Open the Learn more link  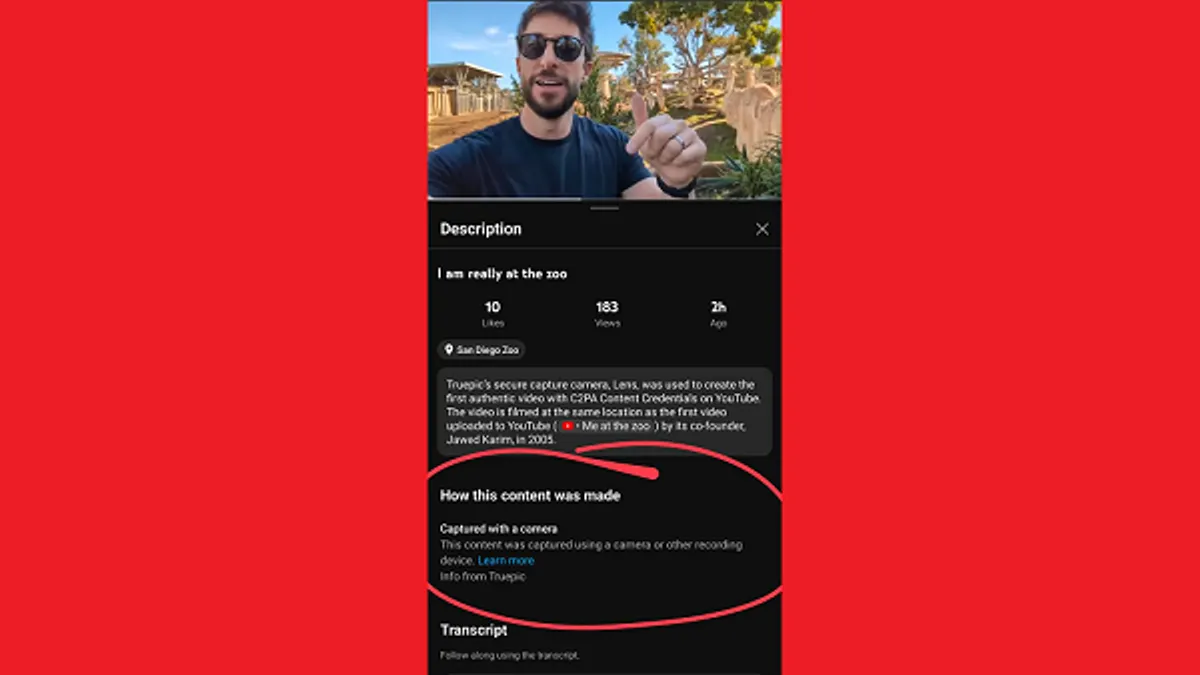click(506, 561)
